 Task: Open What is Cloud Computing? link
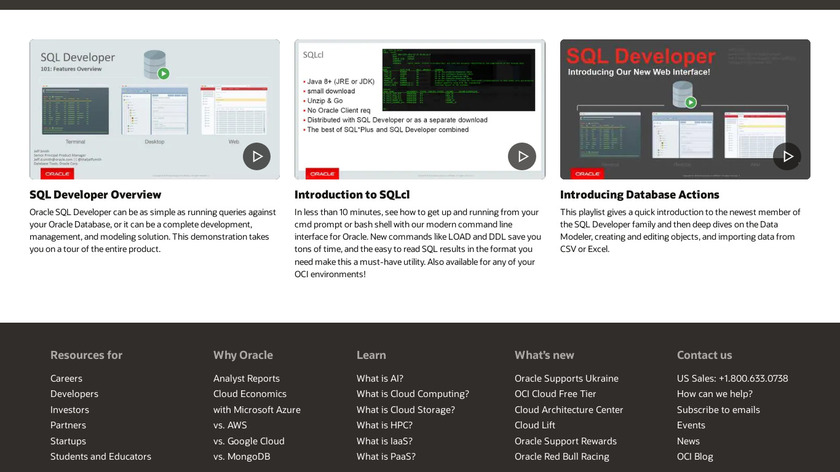tap(412, 394)
